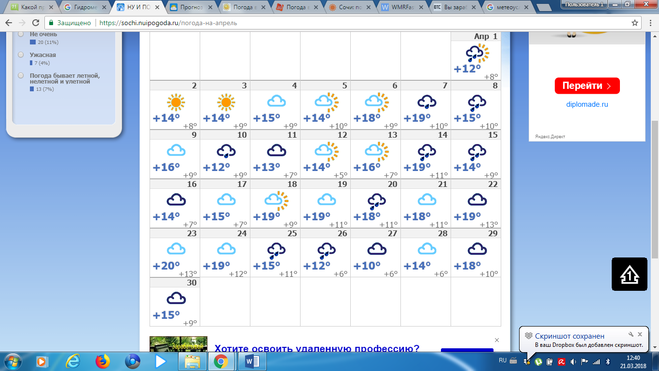Open Internet Explorer from the taskbar
Image resolution: width=659 pixels, height=371 pixels.
(x=72, y=361)
